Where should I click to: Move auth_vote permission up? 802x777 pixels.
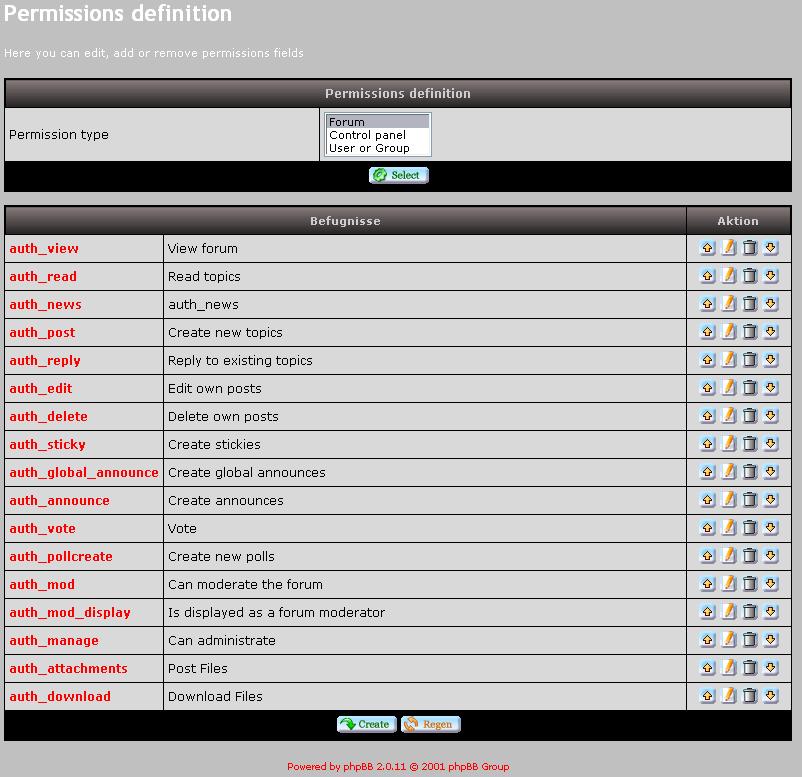coord(708,528)
